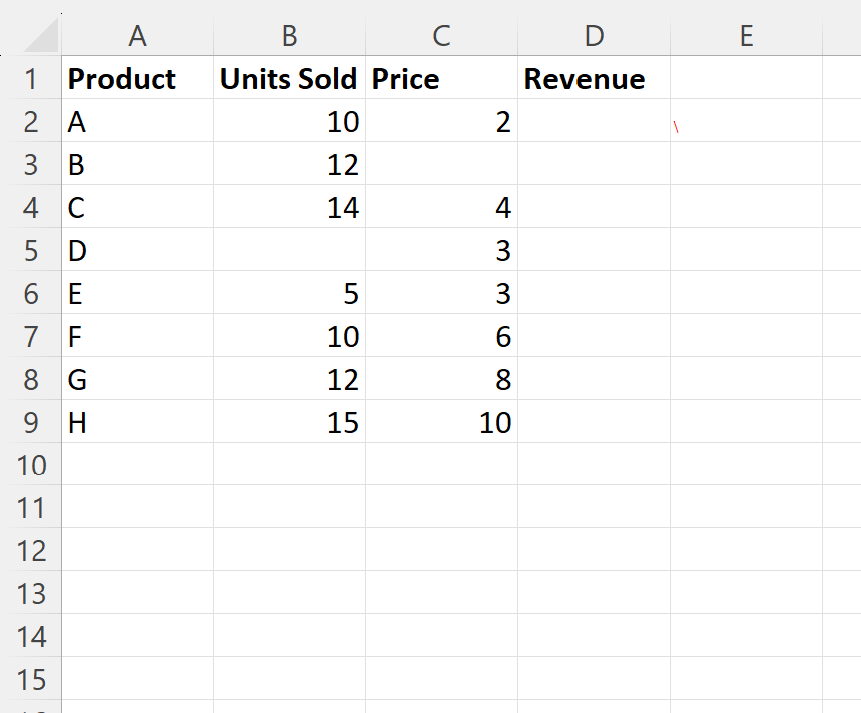Click price value 8 for product G
This screenshot has height=713, width=861.
click(441, 379)
